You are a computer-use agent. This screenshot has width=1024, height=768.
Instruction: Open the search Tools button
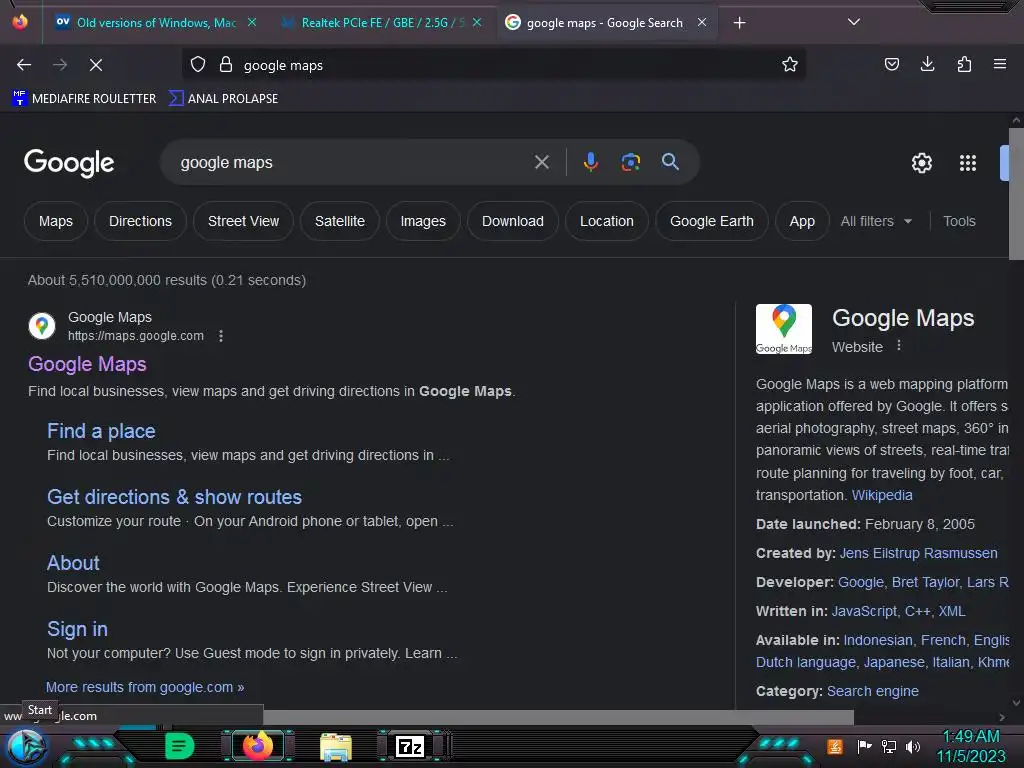click(x=959, y=221)
